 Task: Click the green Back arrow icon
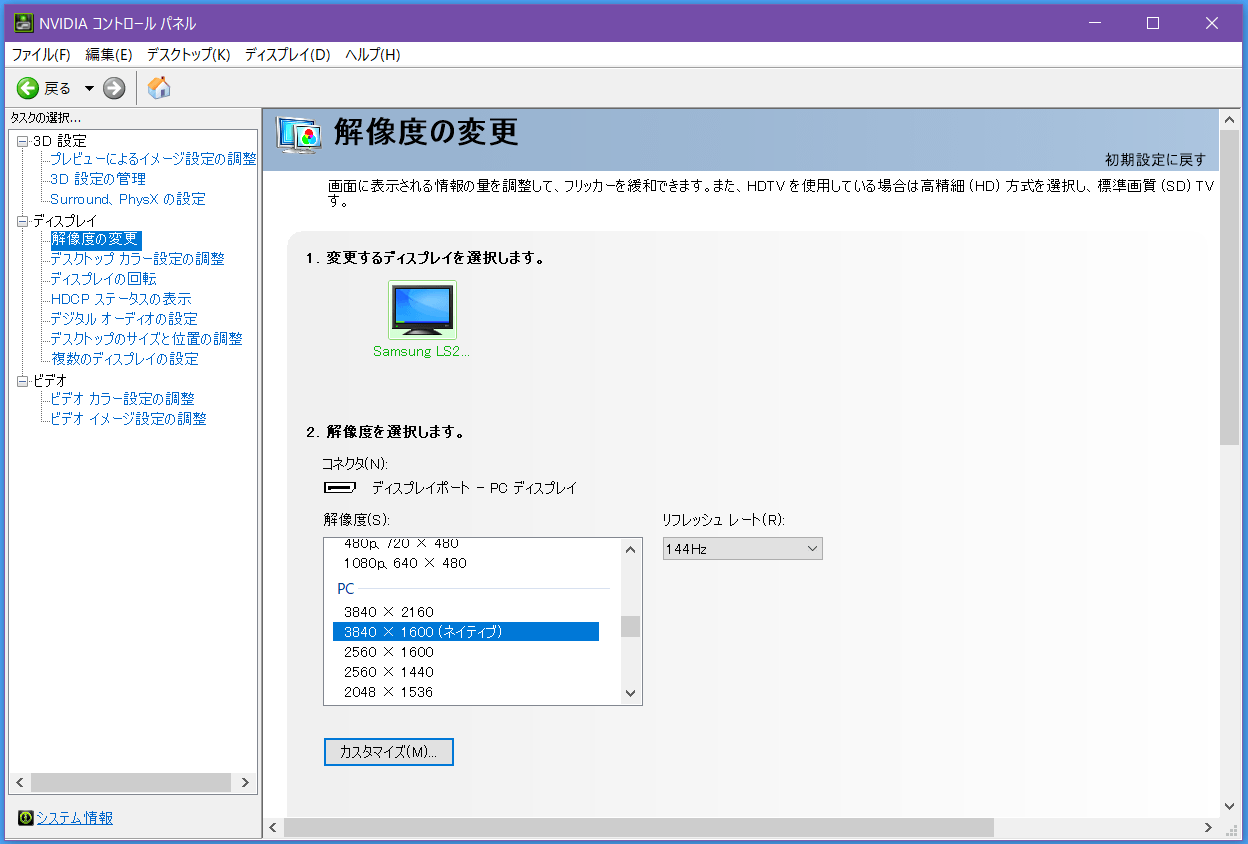pos(28,88)
